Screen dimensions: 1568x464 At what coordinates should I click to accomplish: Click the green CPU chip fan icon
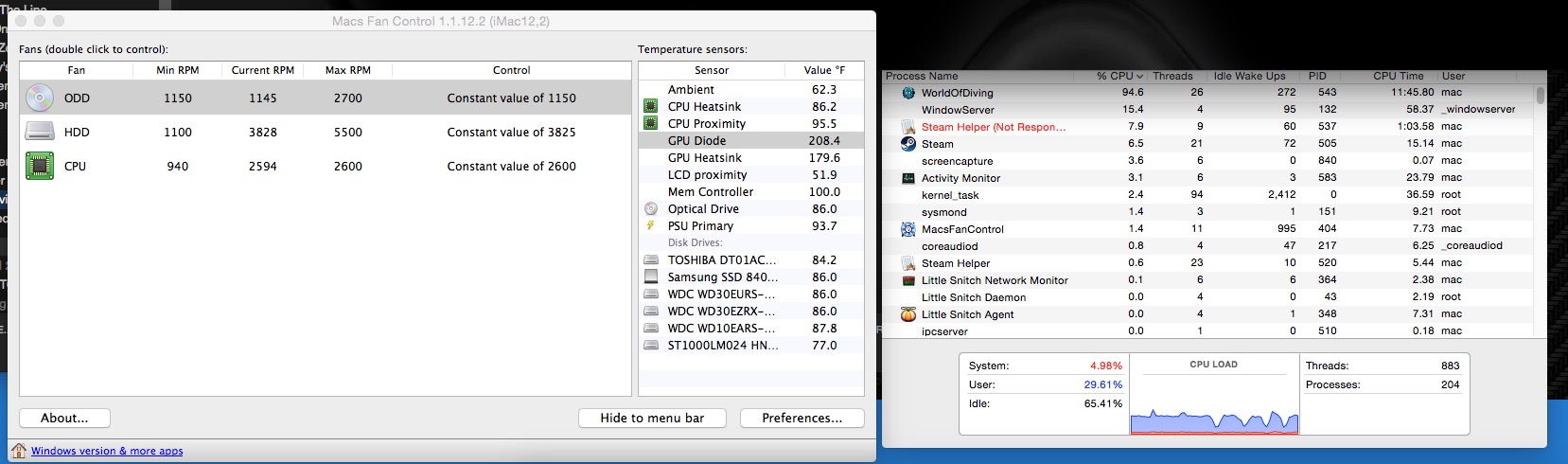point(40,166)
